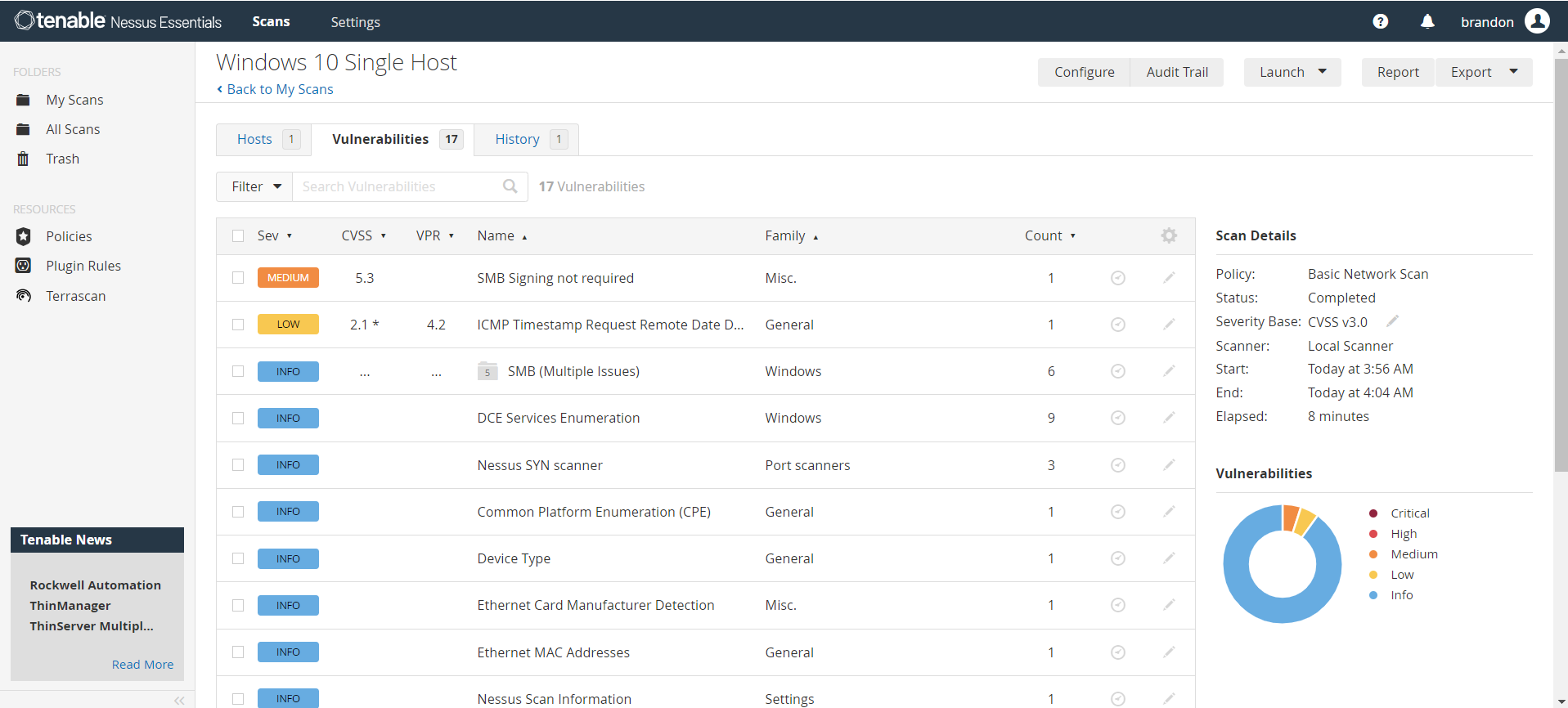Screen dimensions: 1568x708
Task: Click the Tenable Nessus Essentials logo
Action: point(118,21)
